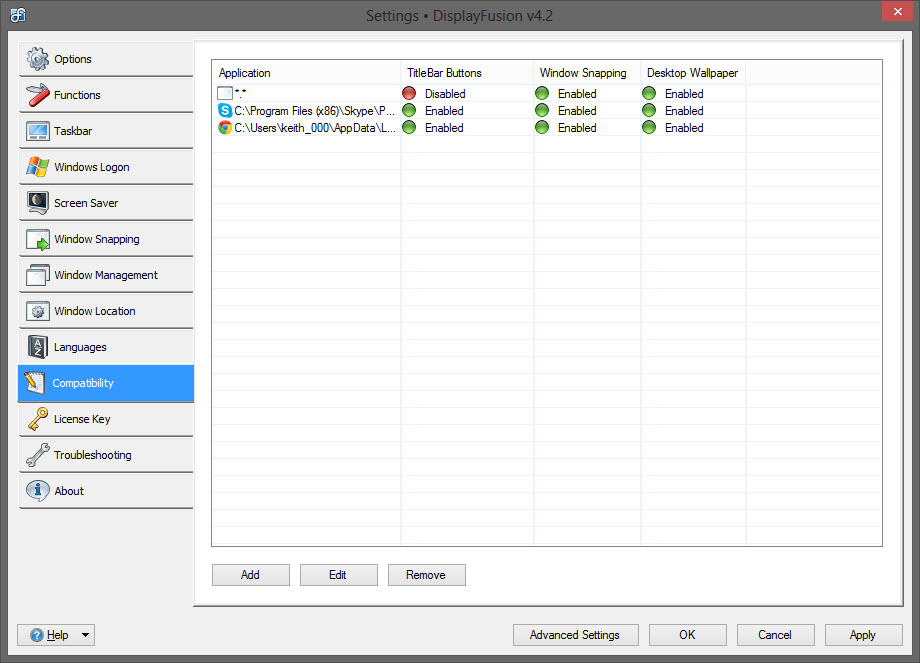The width and height of the screenshot is (920, 663).
Task: Click the Skype application row icon
Action: 225,111
